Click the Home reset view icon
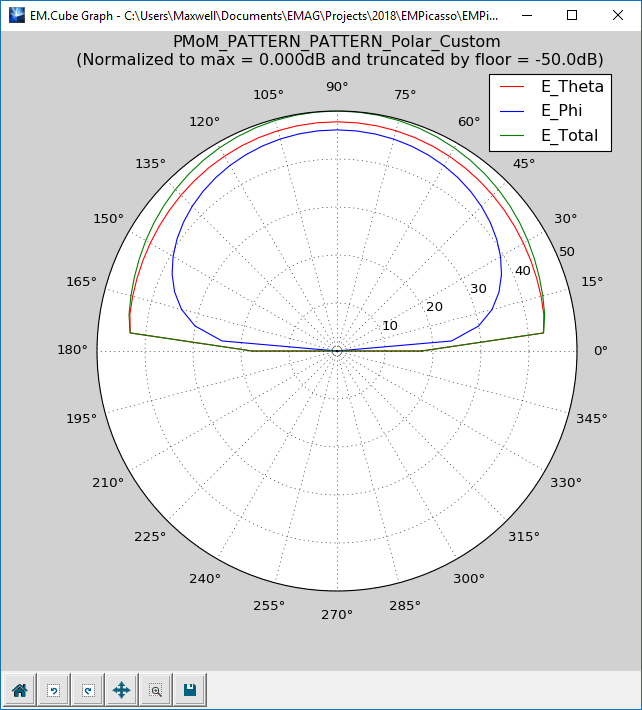 [19, 690]
